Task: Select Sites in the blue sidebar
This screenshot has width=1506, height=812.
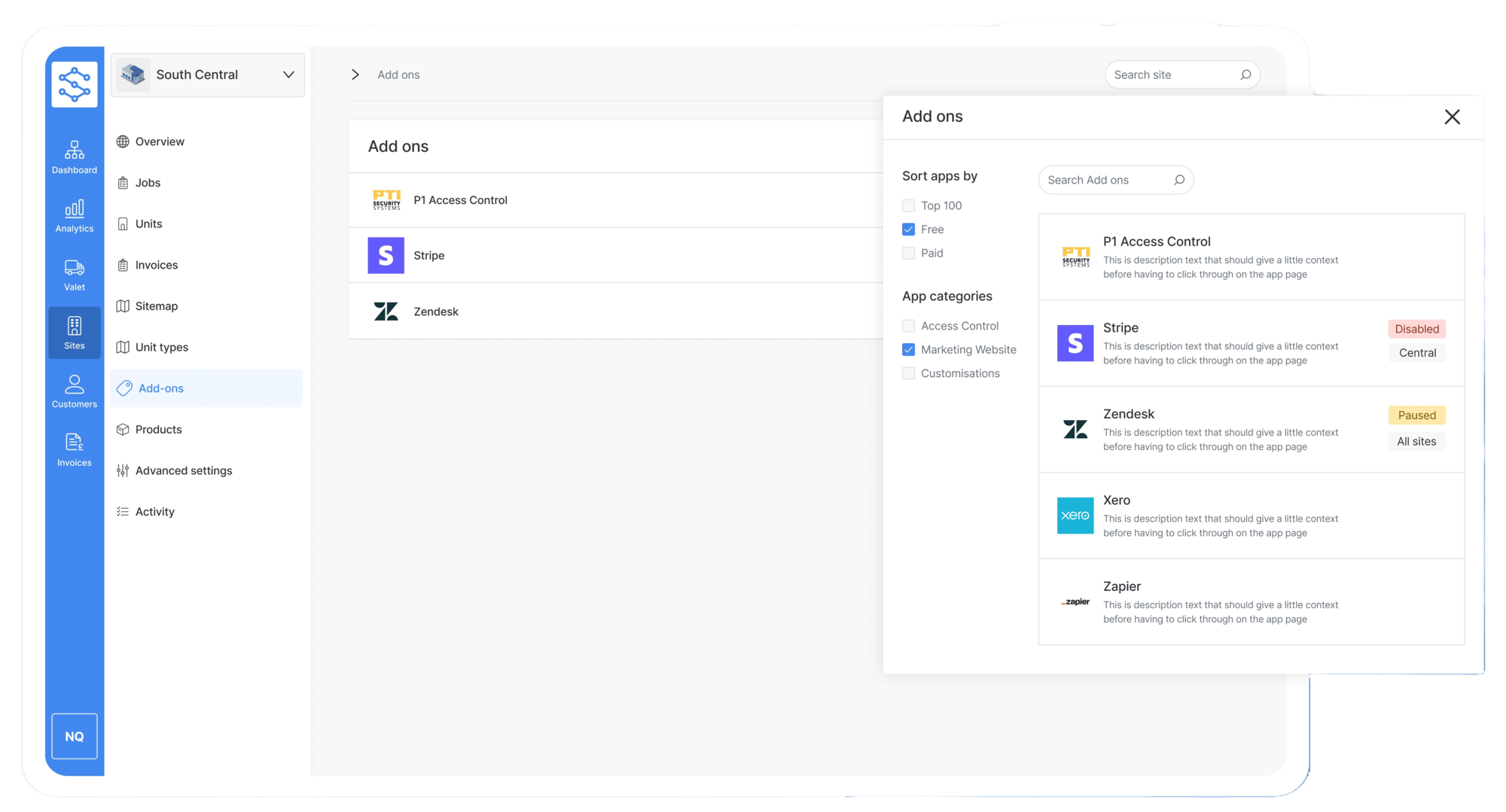Action: pyautogui.click(x=75, y=333)
